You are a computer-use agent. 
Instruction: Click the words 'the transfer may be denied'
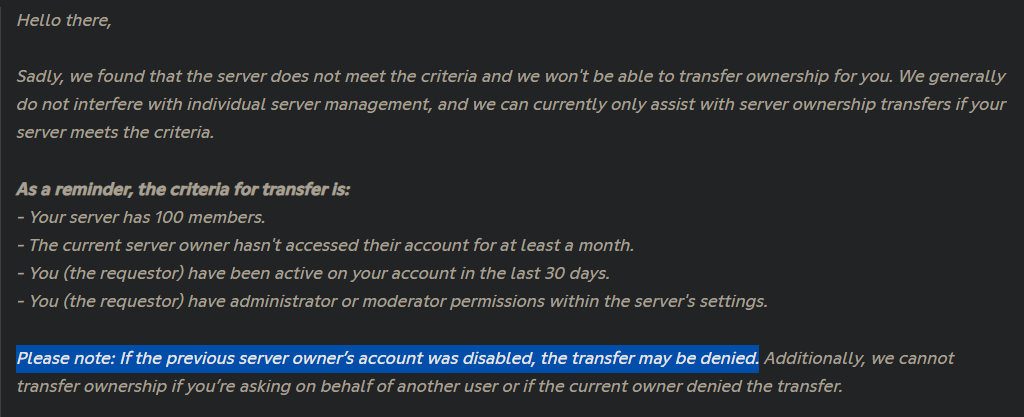(650, 358)
